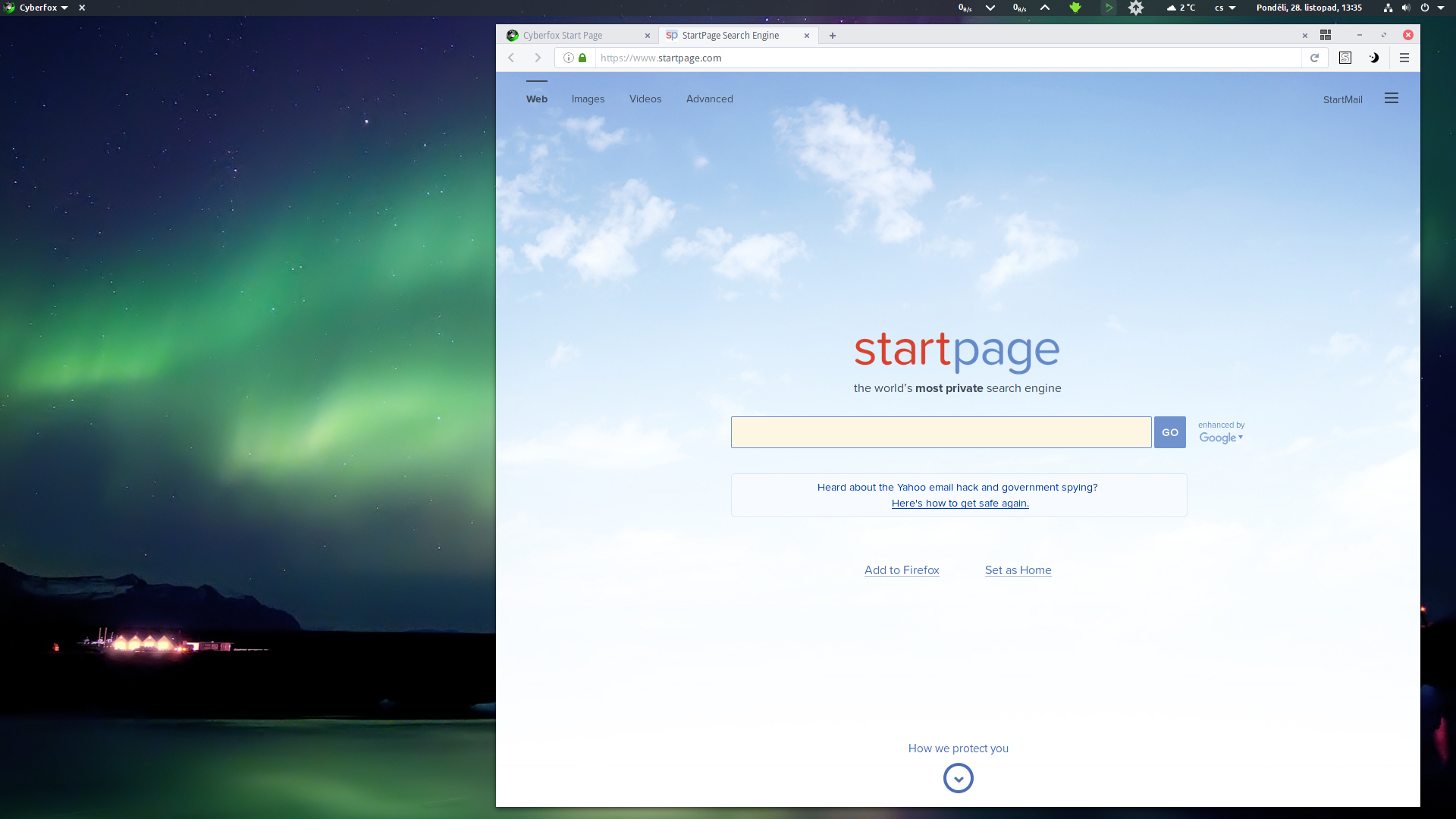Click the S extension icon in toolbar

[x=1345, y=58]
